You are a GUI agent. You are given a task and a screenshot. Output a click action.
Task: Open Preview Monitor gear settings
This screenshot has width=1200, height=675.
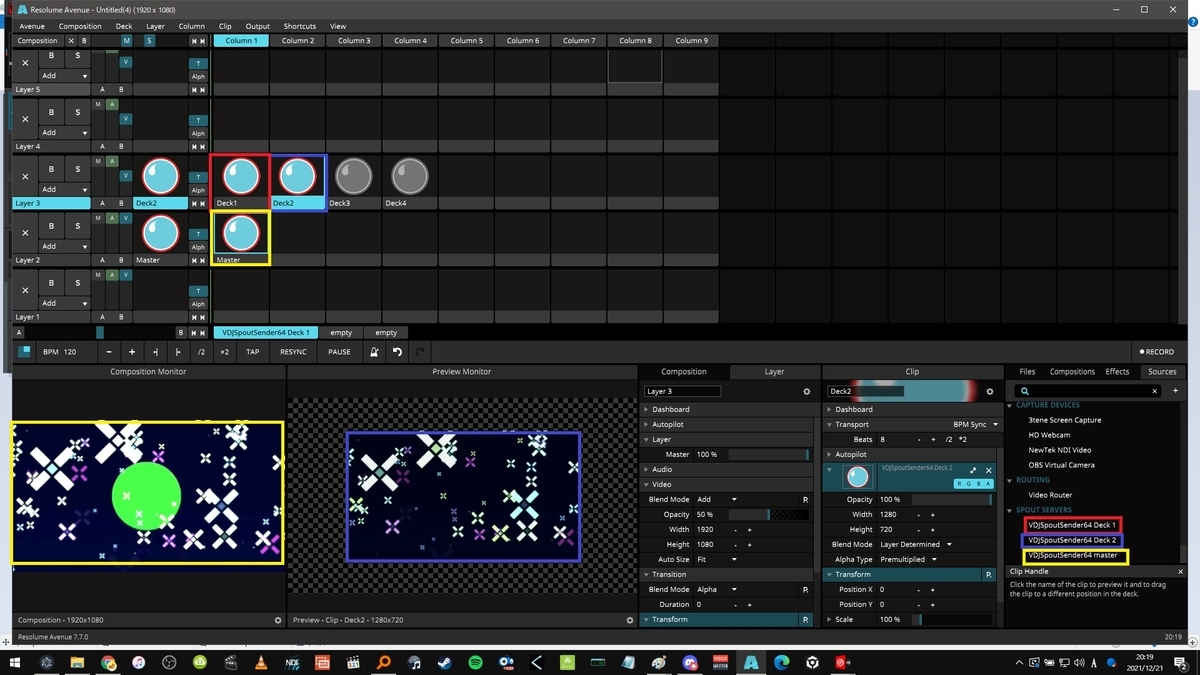[x=630, y=620]
